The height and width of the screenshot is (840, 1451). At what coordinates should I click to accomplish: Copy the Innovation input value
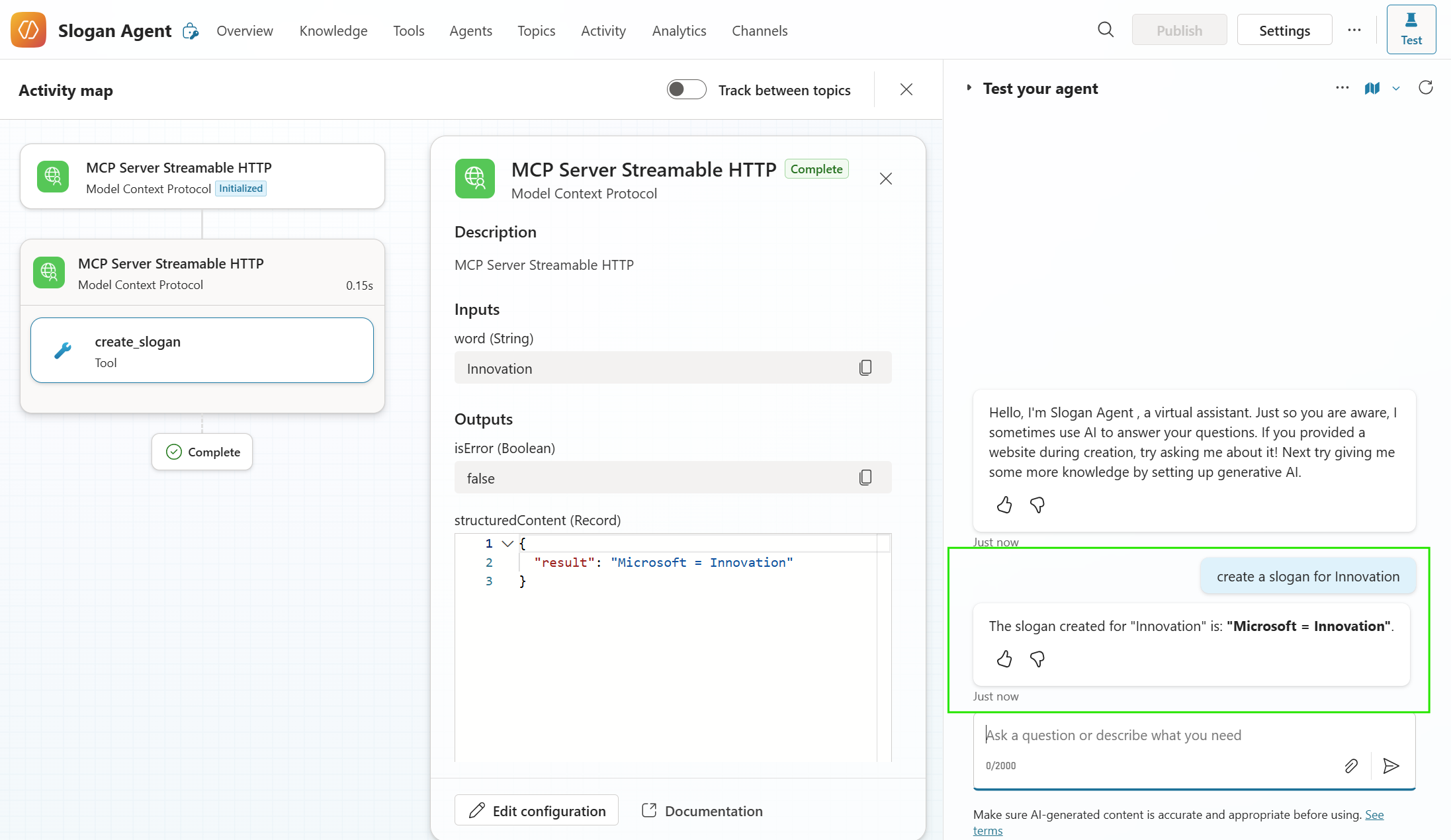click(x=865, y=368)
